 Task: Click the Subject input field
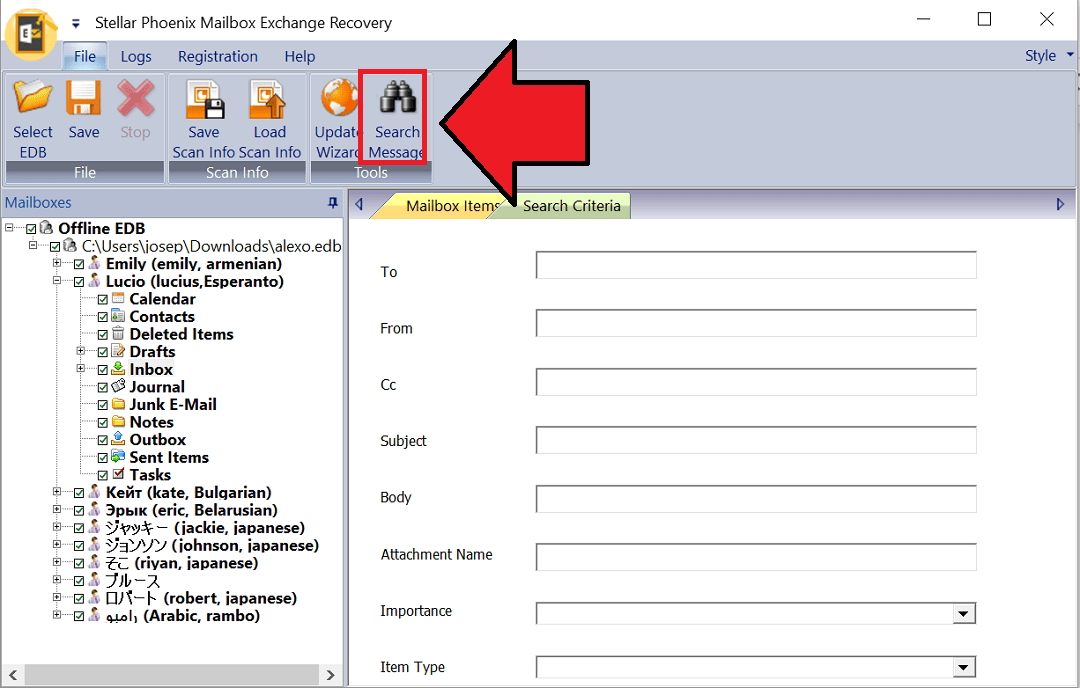pos(756,441)
